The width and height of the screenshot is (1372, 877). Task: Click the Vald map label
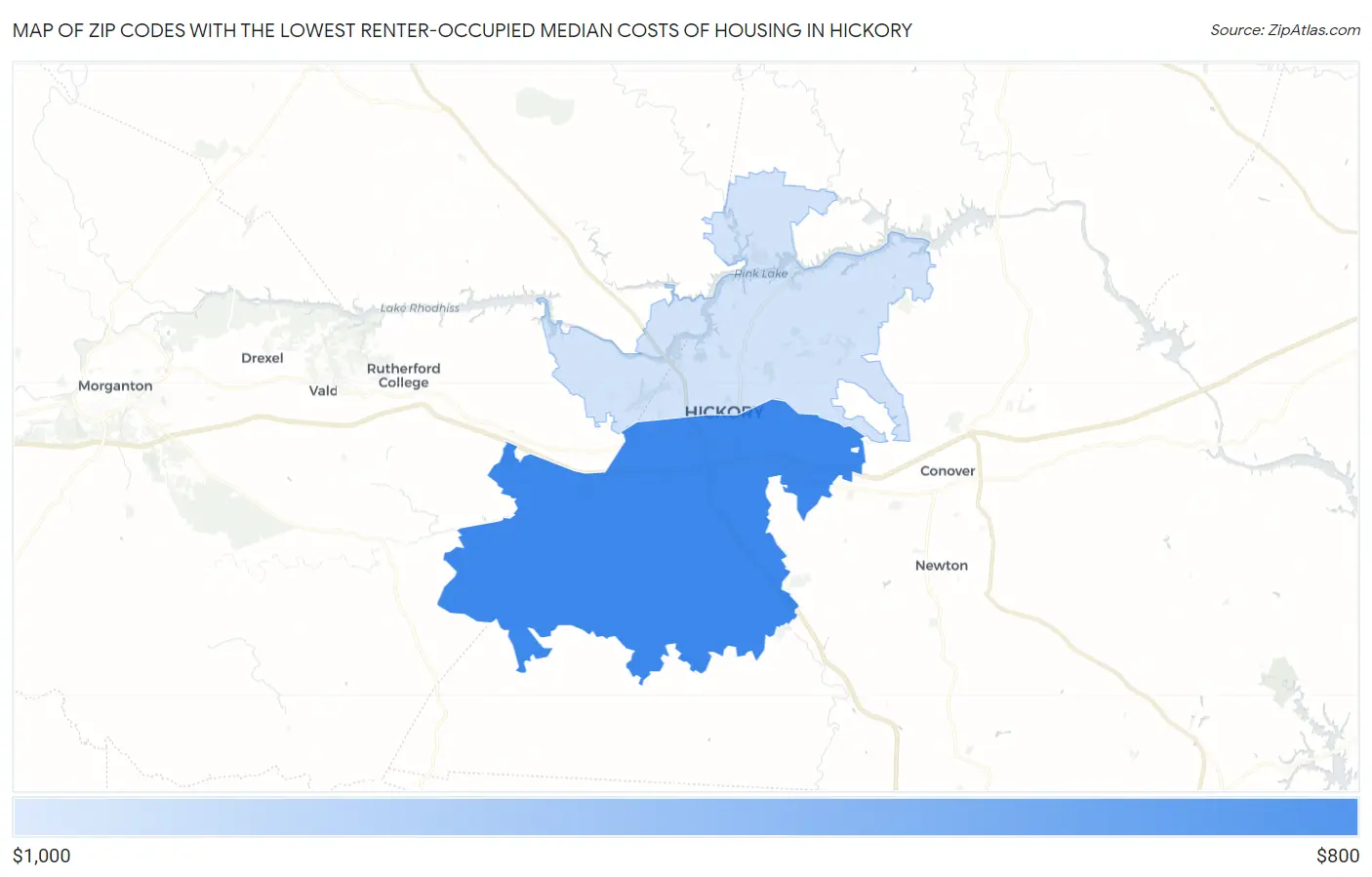point(323,391)
